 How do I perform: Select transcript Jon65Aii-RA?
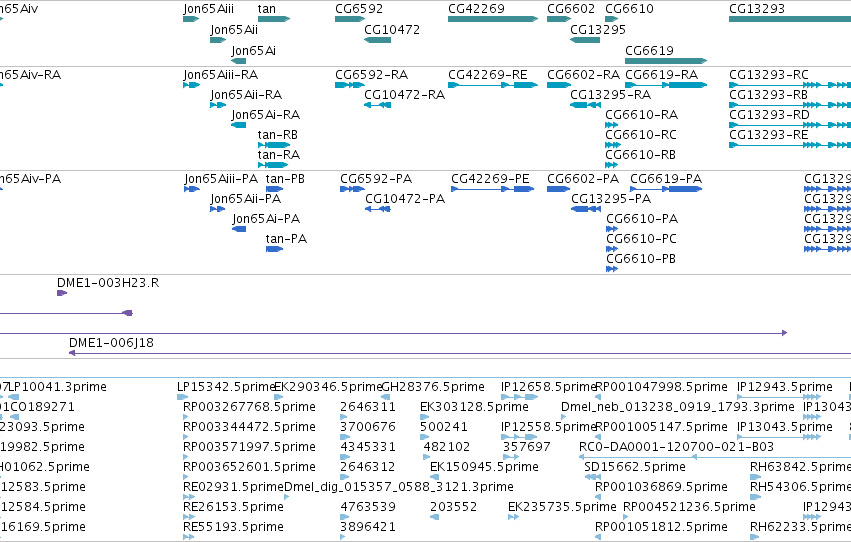click(x=246, y=94)
